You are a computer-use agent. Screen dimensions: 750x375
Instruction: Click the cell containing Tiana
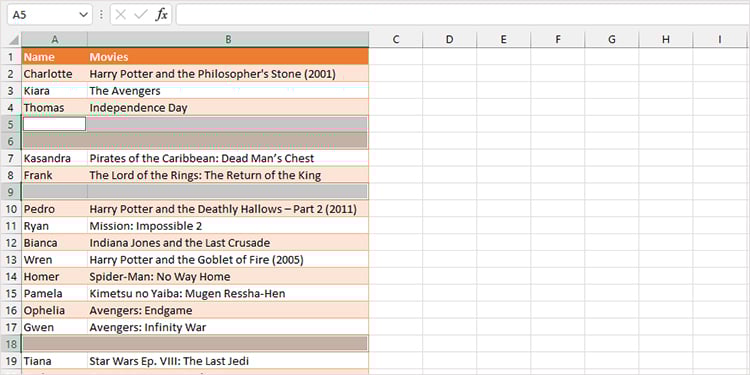(55, 361)
